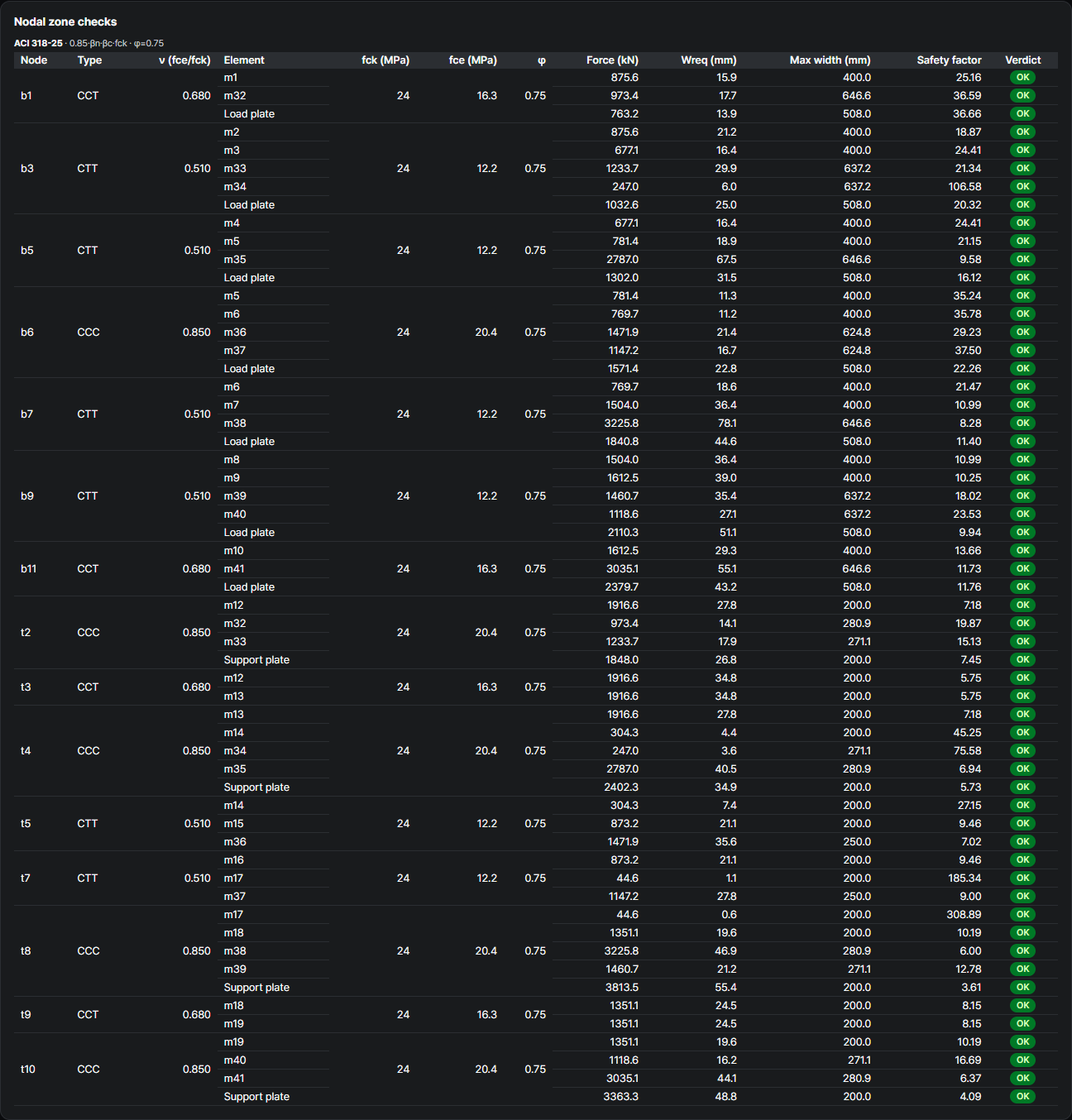Click the Node column header
This screenshot has width=1072, height=1120.
click(34, 60)
